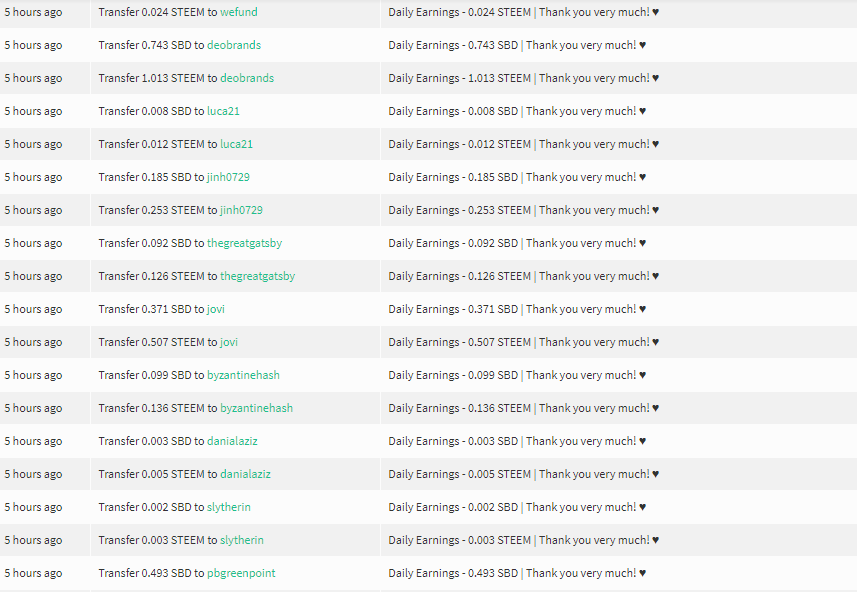Select memo 'Daily Earnings - 0.743 SBD'
The width and height of the screenshot is (857, 592).
[453, 45]
